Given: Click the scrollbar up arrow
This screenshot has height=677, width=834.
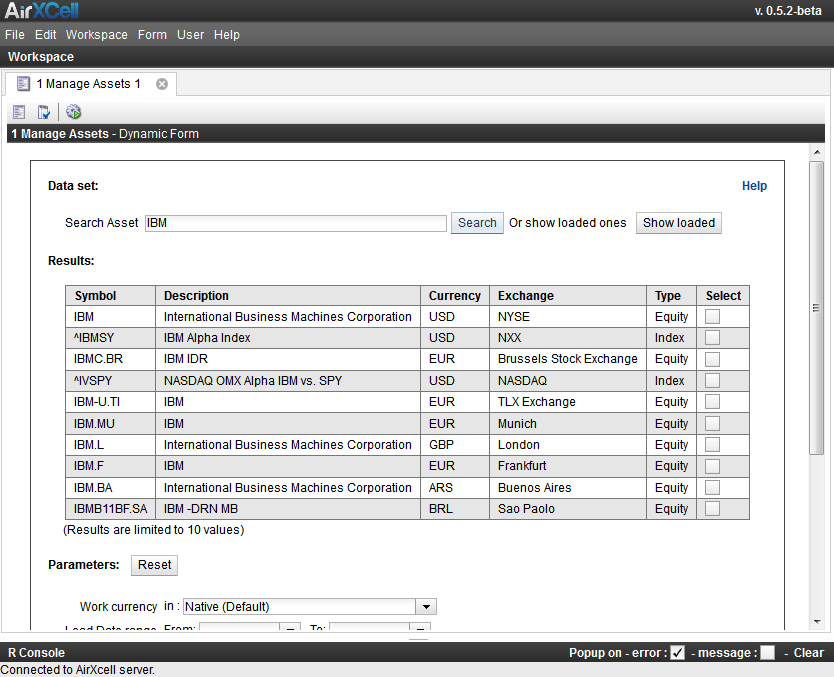Looking at the screenshot, I should pyautogui.click(x=816, y=153).
